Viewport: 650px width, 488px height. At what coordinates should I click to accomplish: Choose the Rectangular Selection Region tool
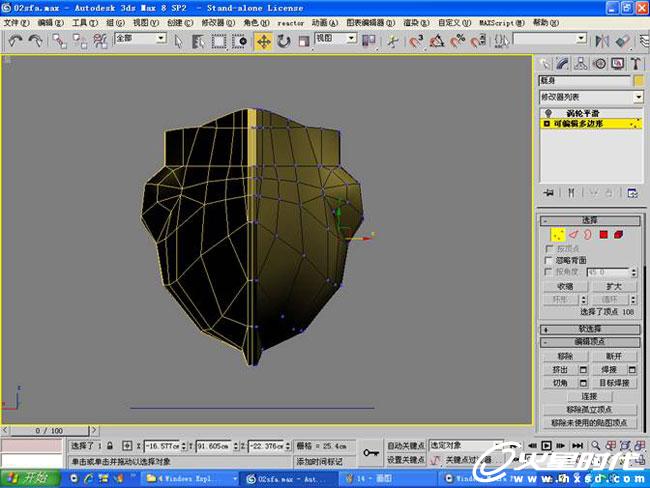click(x=219, y=41)
